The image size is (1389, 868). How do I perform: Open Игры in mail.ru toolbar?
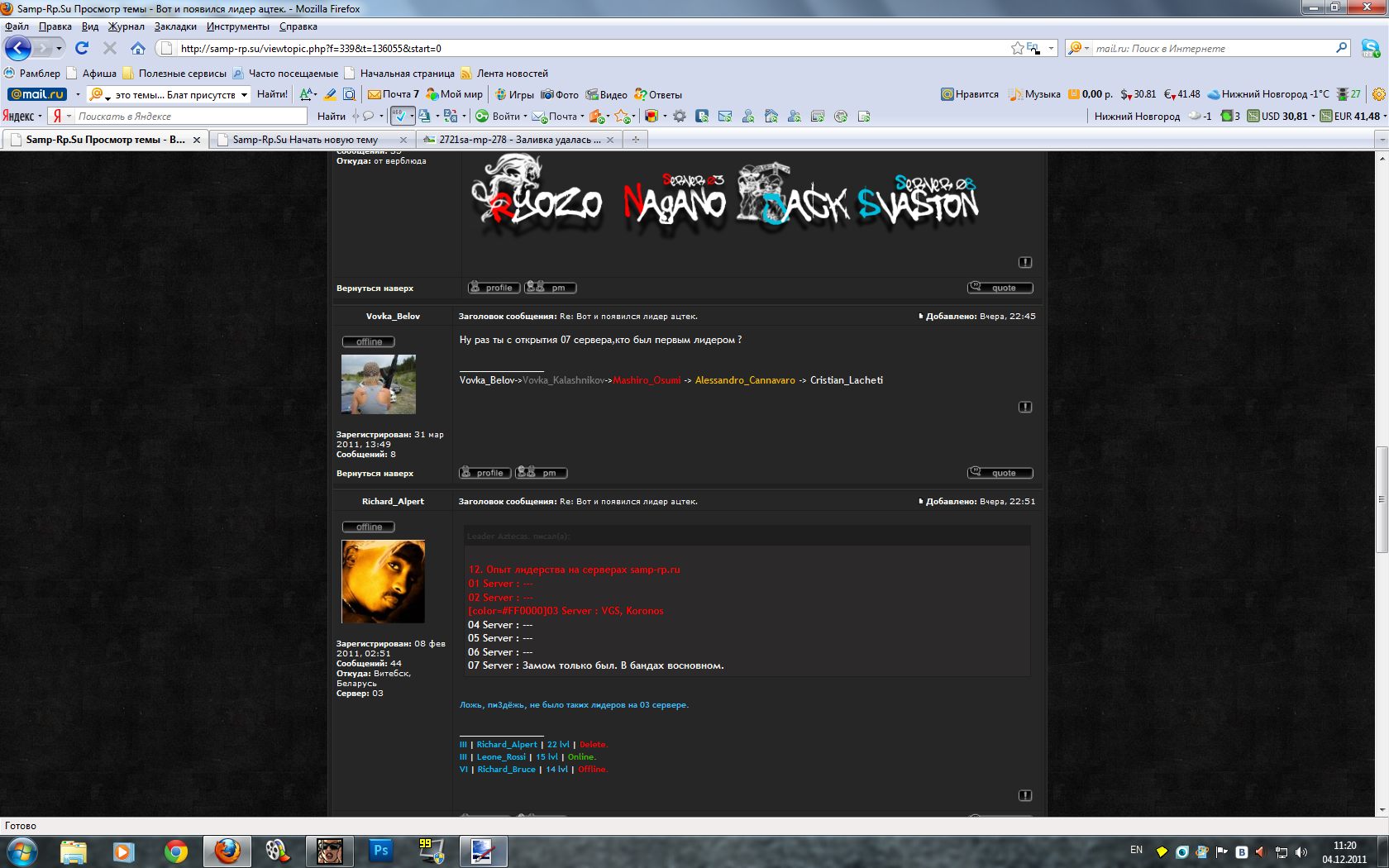pos(514,94)
